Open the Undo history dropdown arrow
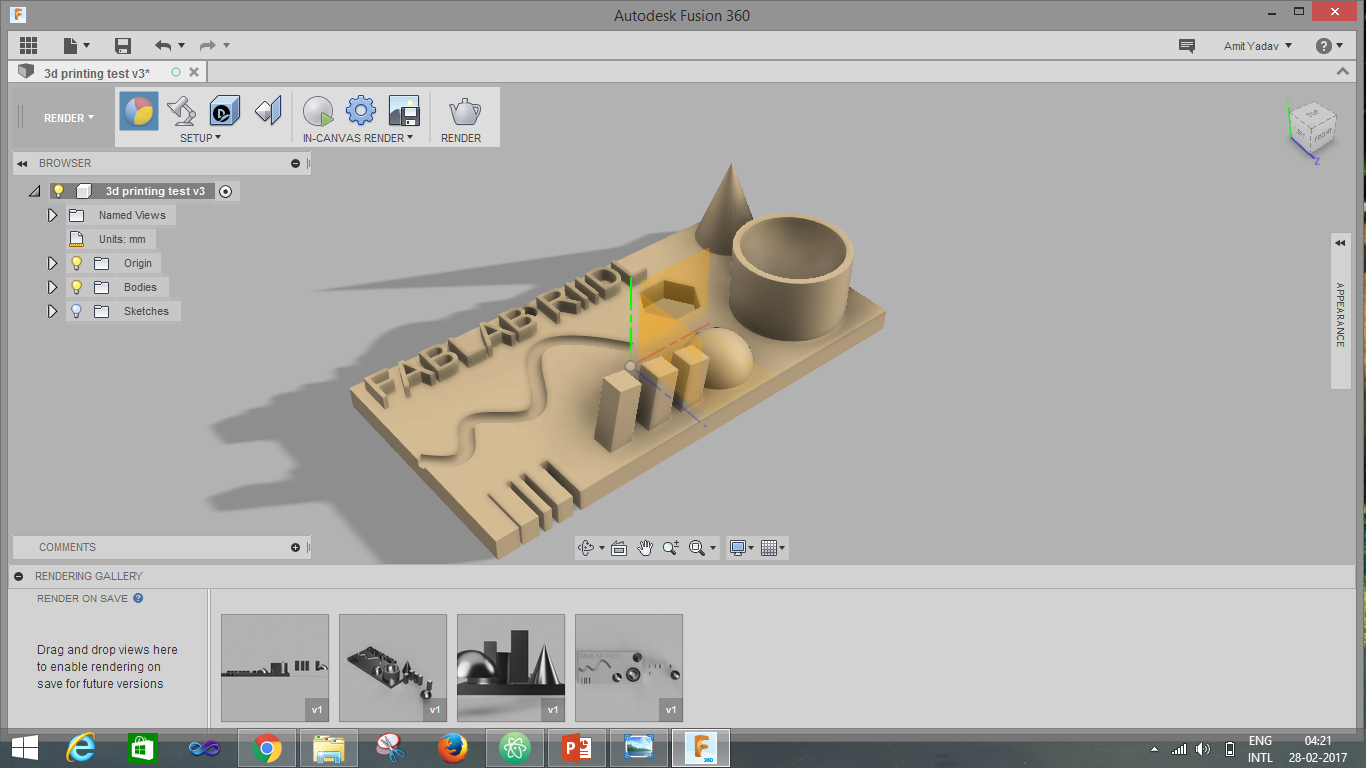This screenshot has width=1366, height=768. (x=182, y=46)
